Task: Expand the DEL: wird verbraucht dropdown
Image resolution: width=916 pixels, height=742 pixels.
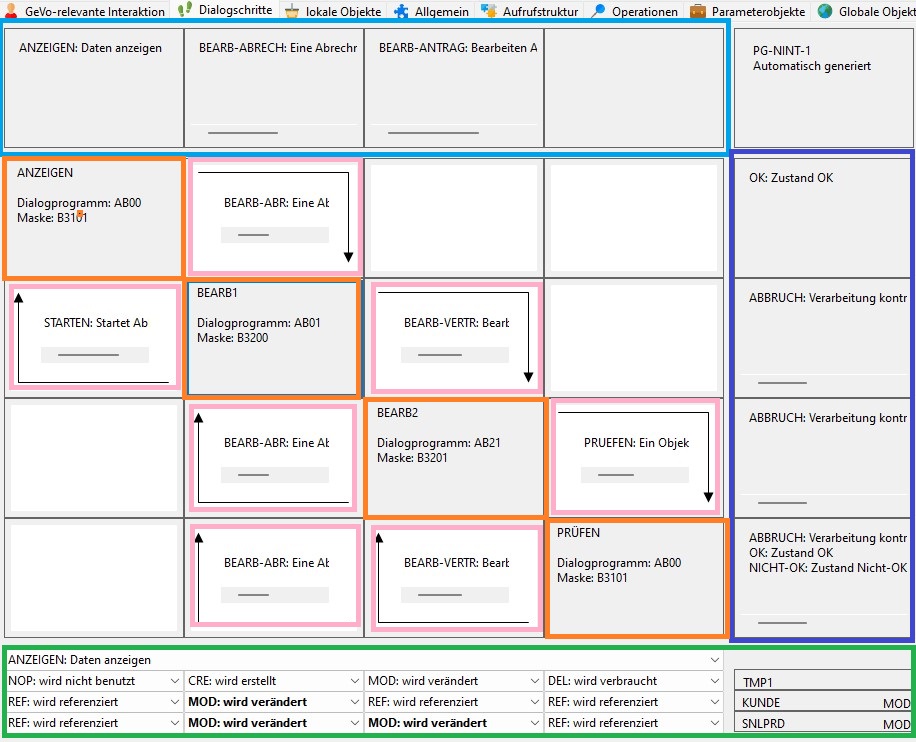Action: (x=714, y=681)
